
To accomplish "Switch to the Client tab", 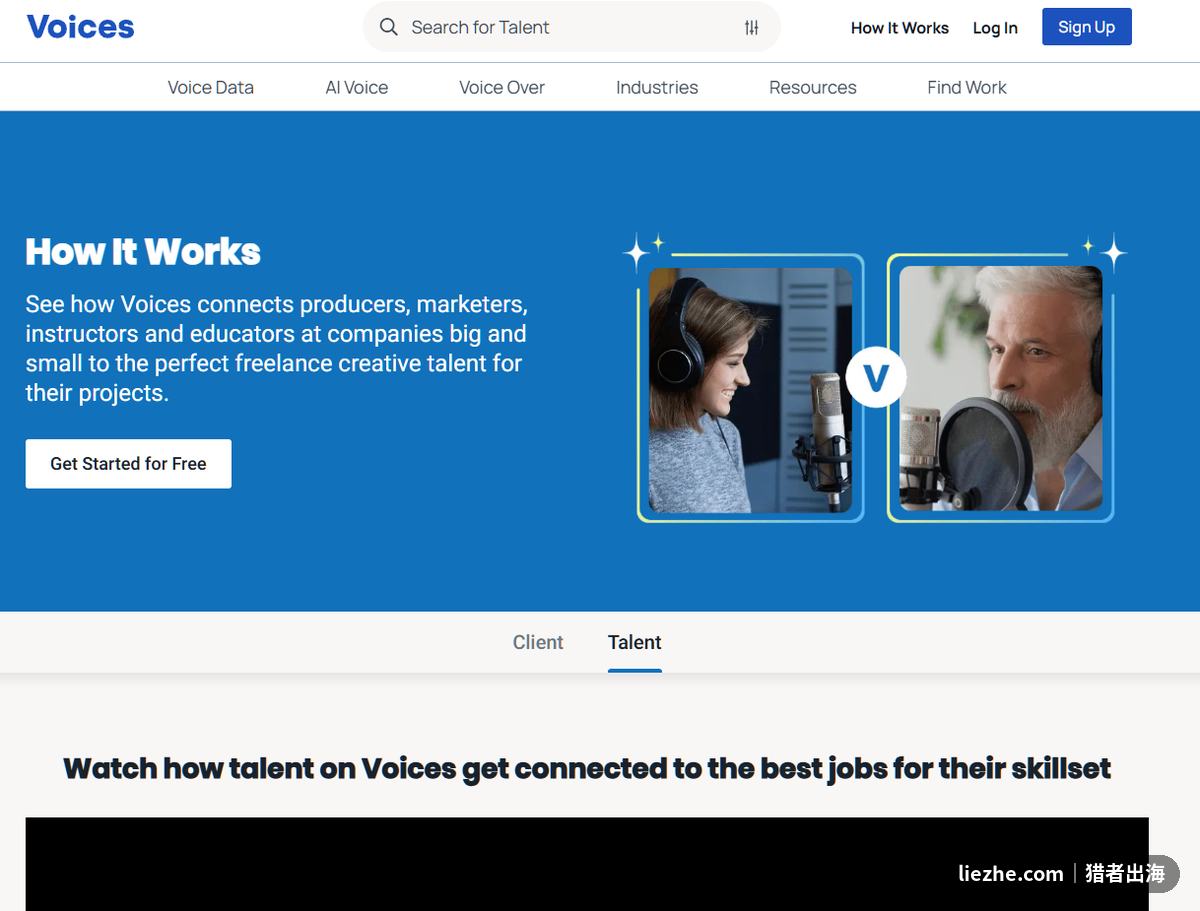I will pyautogui.click(x=538, y=642).
